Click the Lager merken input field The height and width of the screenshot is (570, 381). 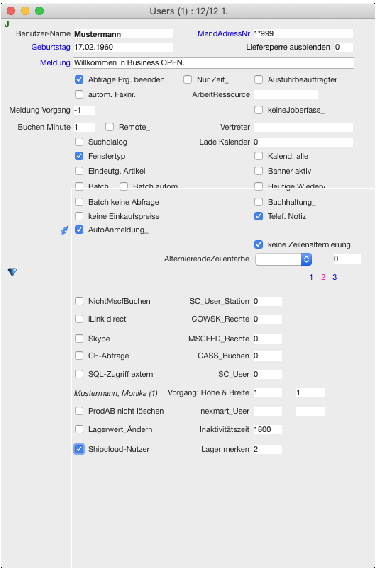click(x=268, y=449)
